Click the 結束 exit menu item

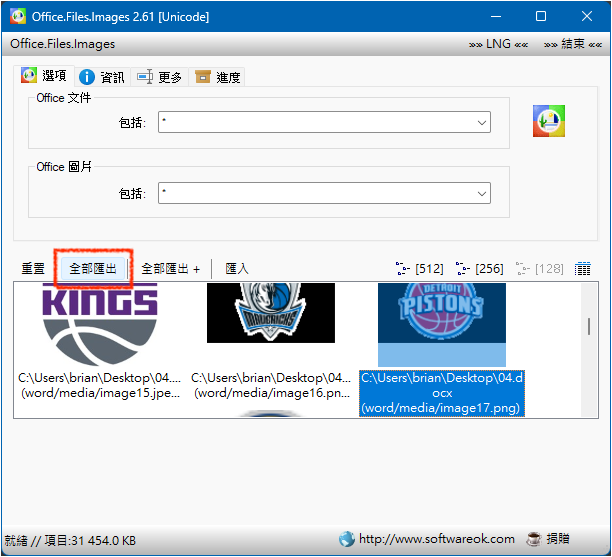click(x=573, y=44)
